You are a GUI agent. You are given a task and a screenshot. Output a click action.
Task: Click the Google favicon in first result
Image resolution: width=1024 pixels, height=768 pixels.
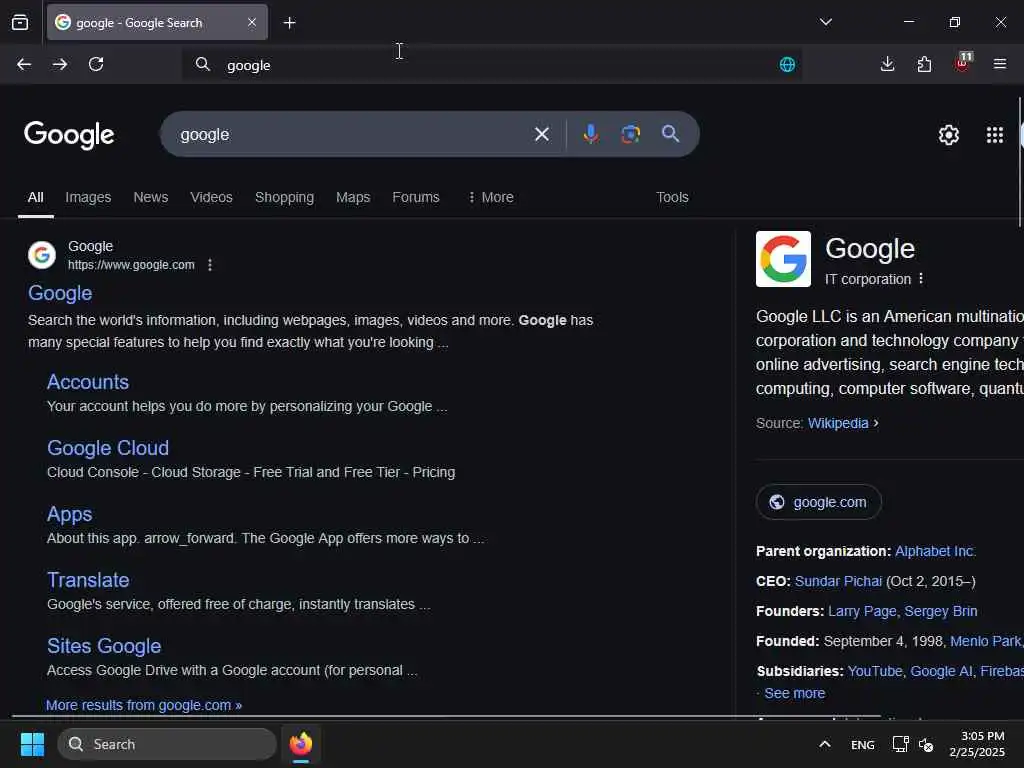click(x=42, y=255)
